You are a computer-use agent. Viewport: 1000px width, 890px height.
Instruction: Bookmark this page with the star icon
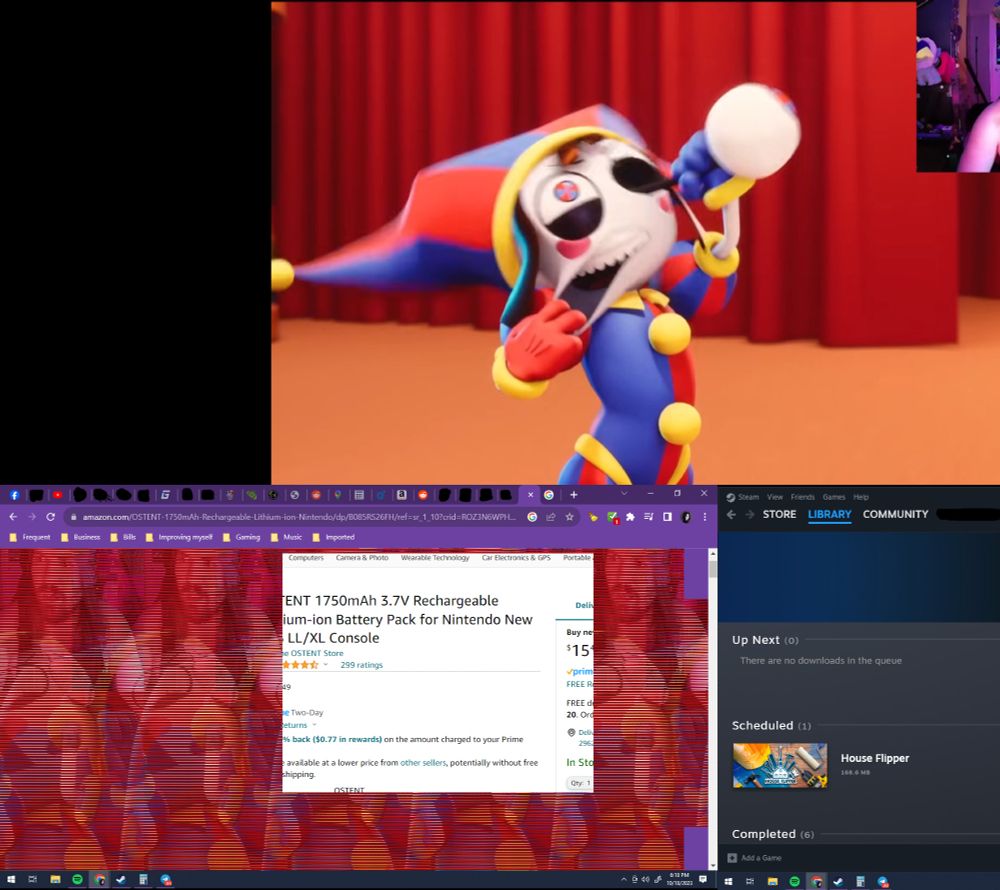[569, 517]
